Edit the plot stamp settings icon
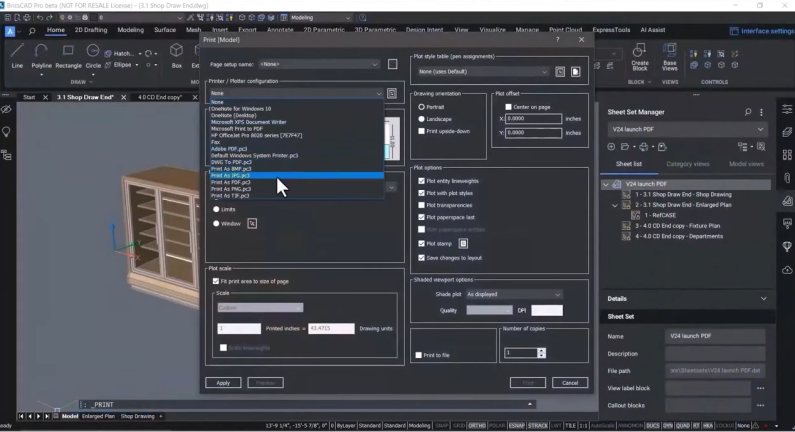 pyautogui.click(x=463, y=244)
